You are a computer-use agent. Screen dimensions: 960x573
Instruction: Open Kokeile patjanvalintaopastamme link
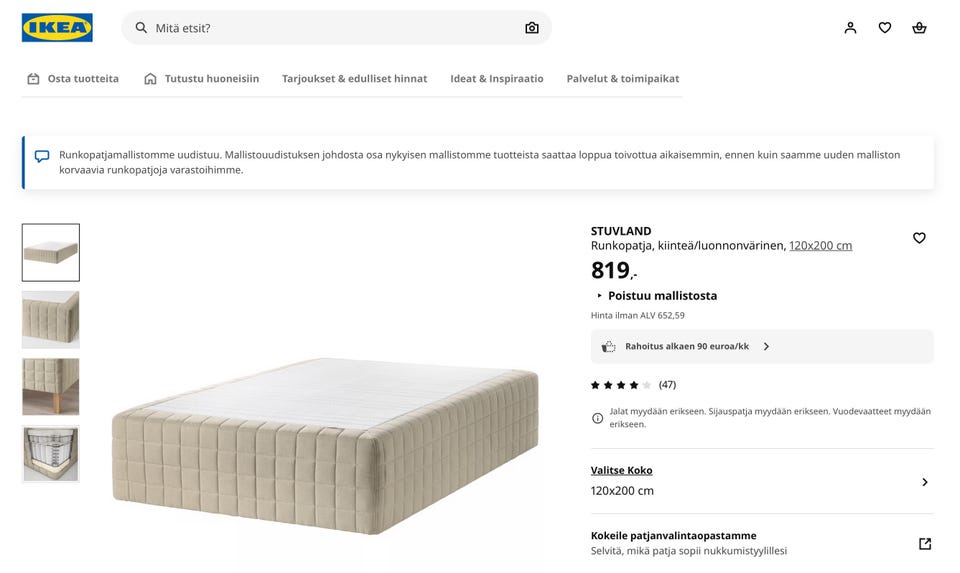pos(673,536)
